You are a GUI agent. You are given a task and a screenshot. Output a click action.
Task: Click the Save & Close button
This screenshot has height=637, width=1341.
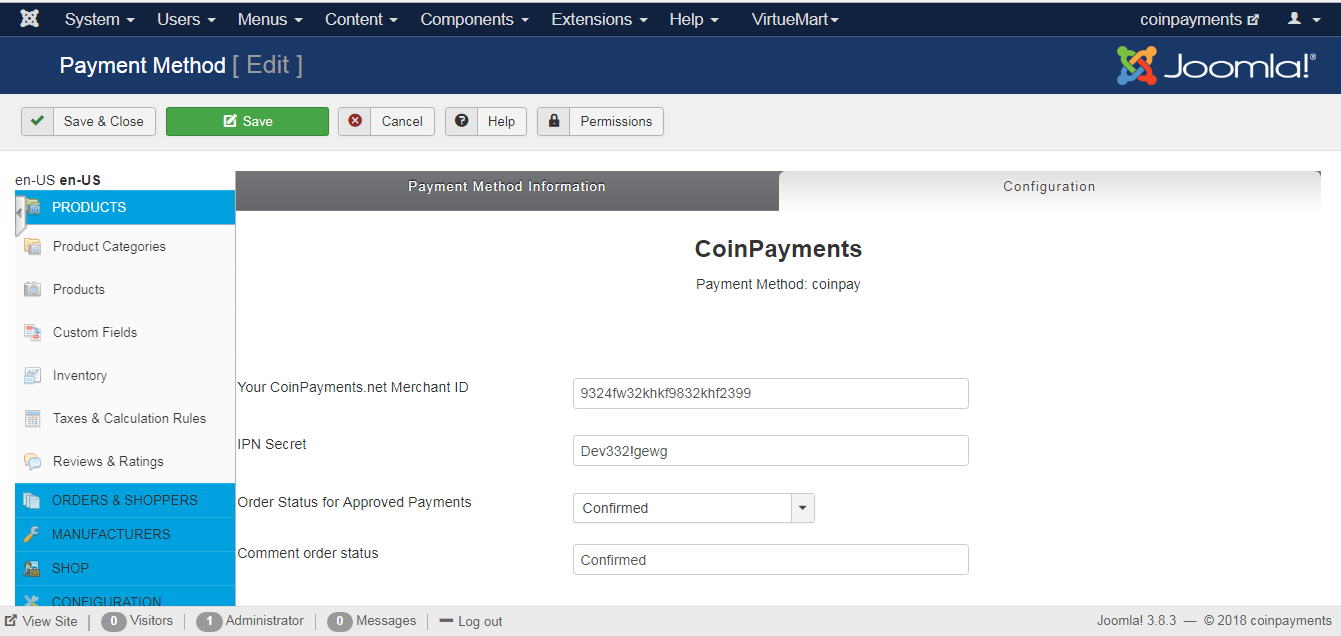pos(89,121)
